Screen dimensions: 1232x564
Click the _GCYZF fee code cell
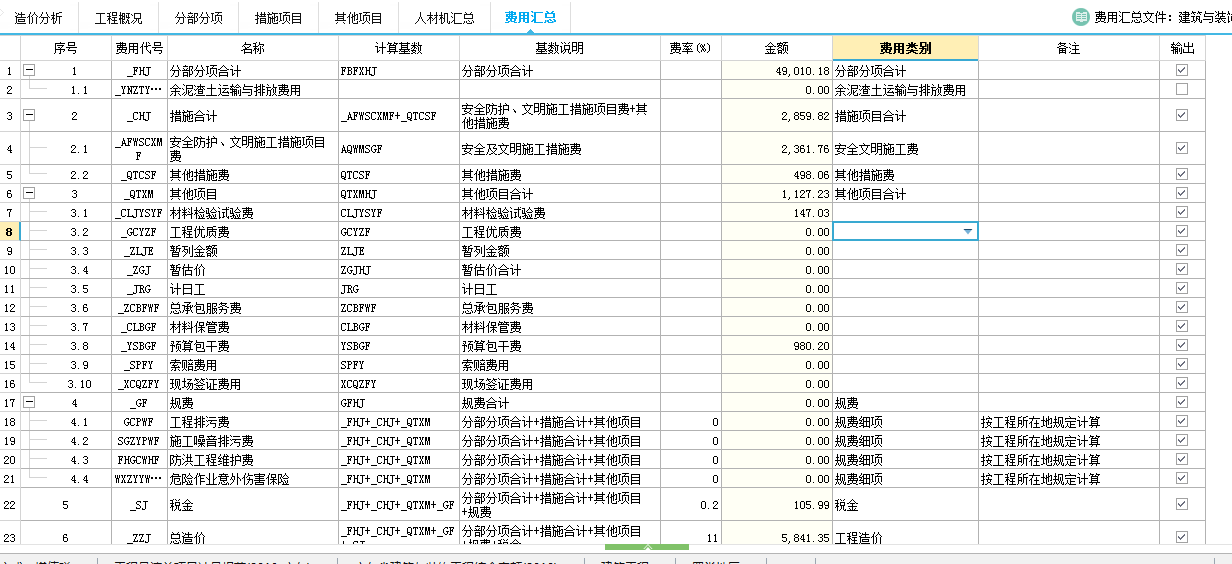(x=139, y=232)
